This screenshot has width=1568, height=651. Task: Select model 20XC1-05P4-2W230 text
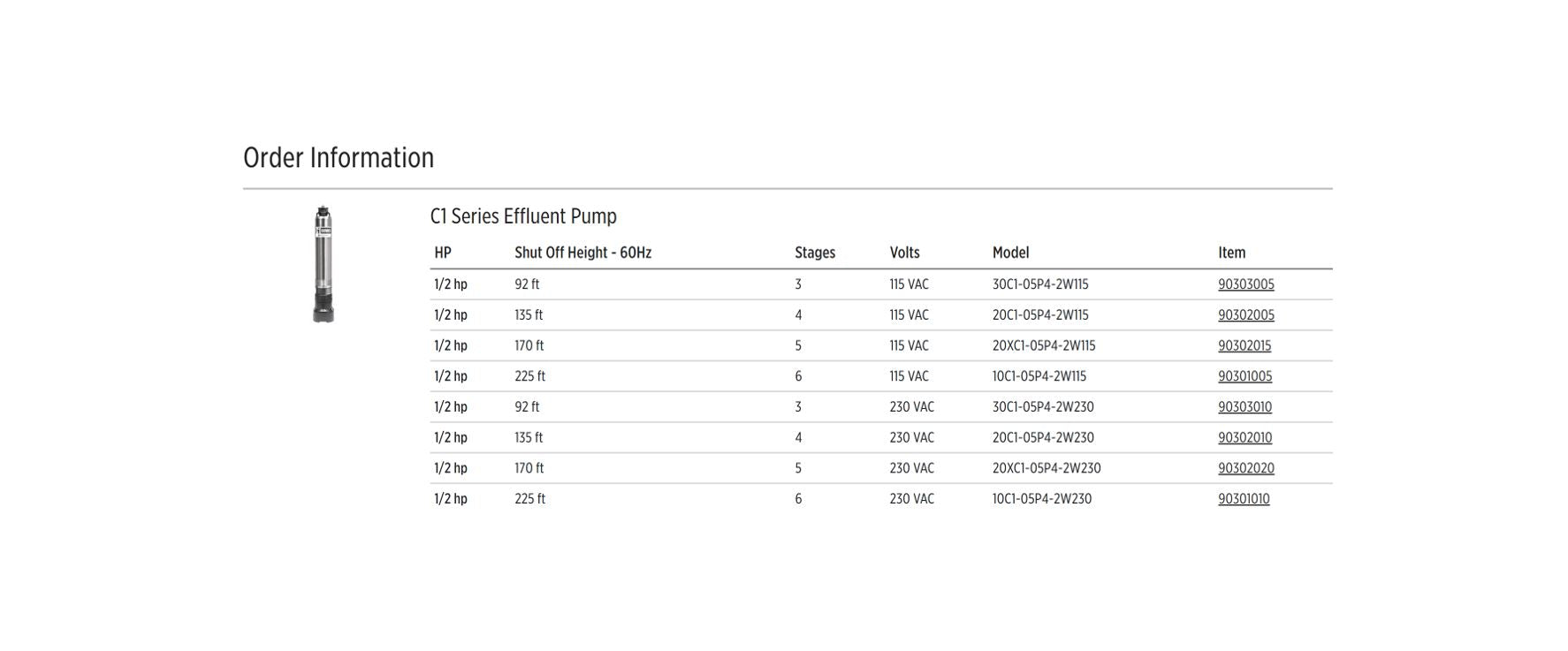point(1046,468)
